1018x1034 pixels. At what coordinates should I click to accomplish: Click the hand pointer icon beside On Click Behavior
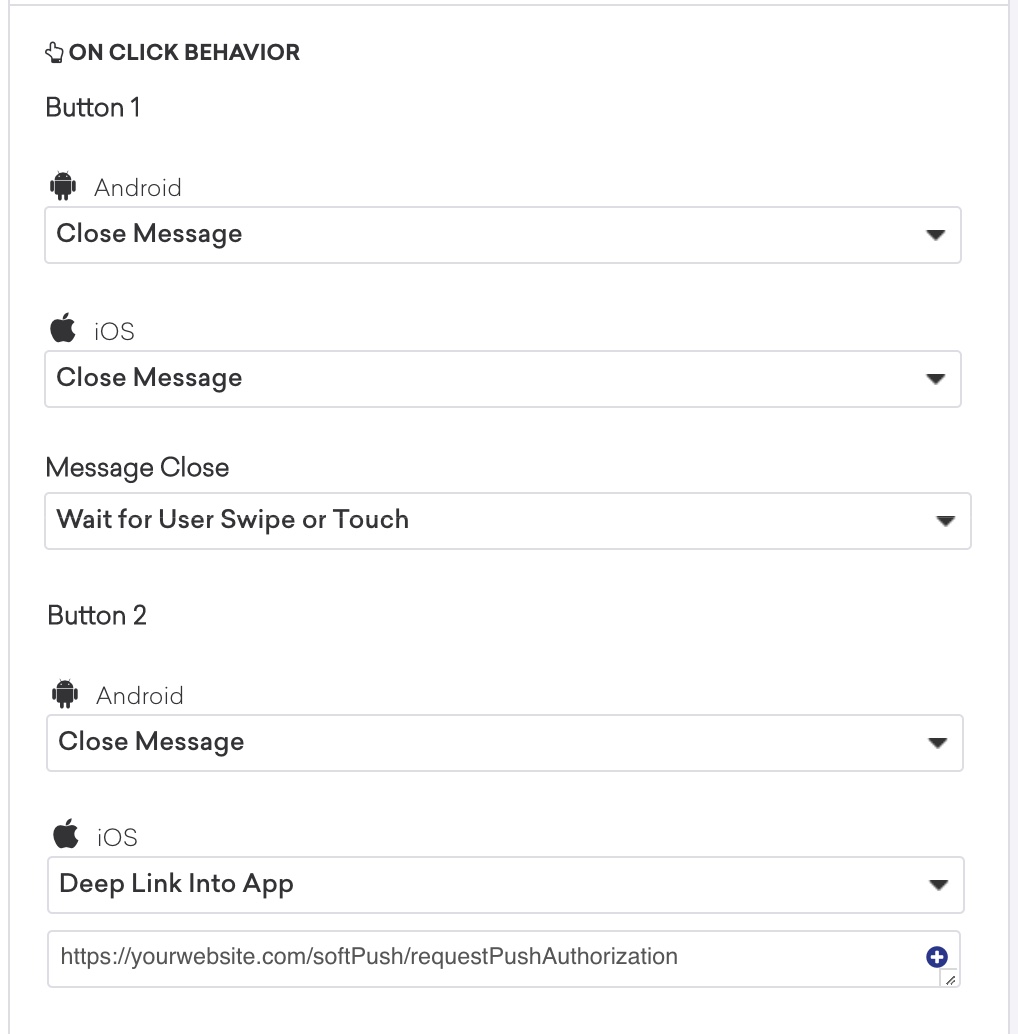coord(54,52)
